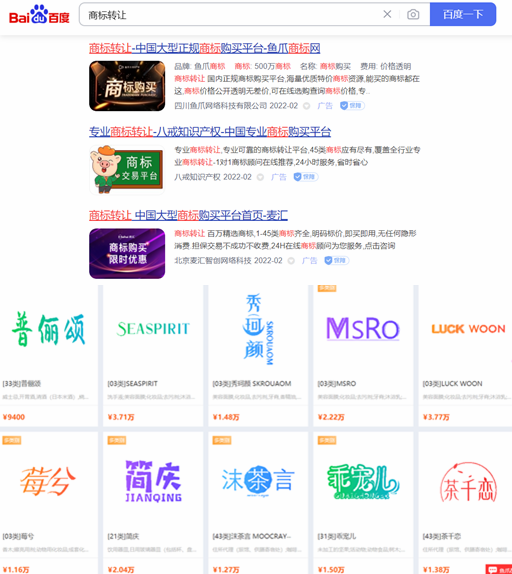Select the 沫茶言 trademark logo
Screen dimensions: 512x574
(x=258, y=481)
